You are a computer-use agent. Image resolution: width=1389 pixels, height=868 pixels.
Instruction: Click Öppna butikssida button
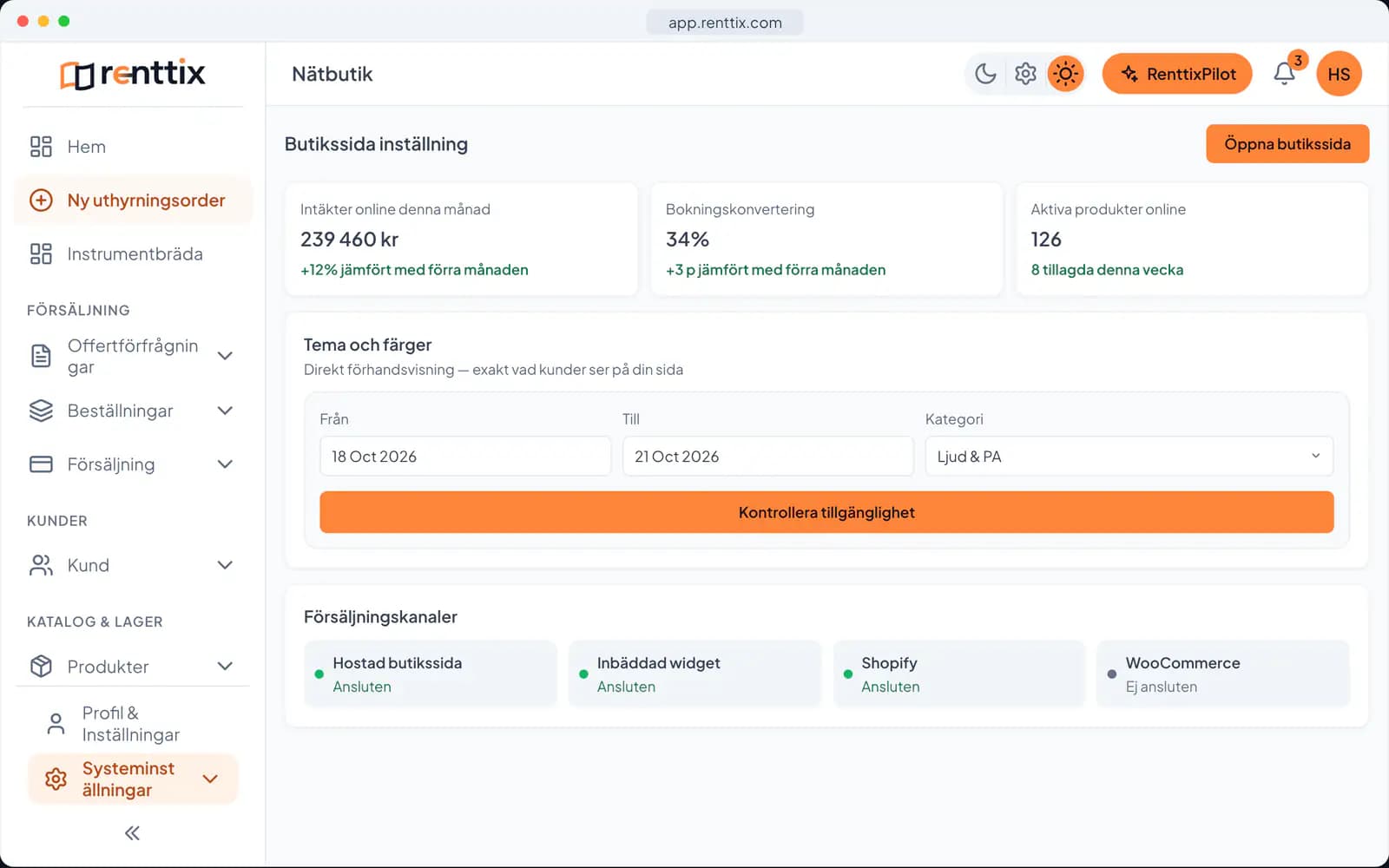pyautogui.click(x=1287, y=144)
